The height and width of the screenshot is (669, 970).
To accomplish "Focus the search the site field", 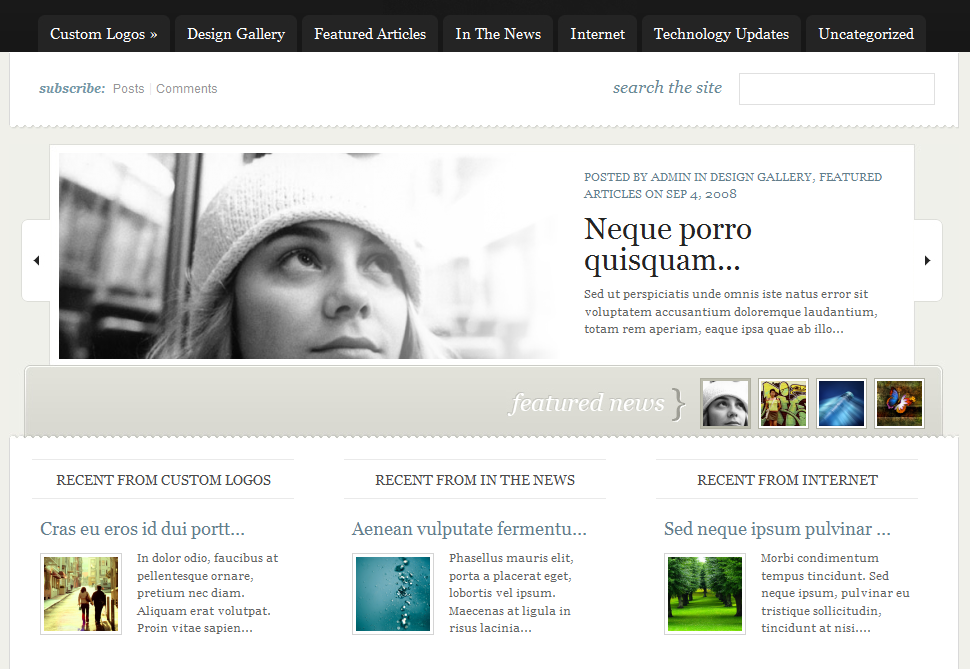I will pyautogui.click(x=836, y=89).
